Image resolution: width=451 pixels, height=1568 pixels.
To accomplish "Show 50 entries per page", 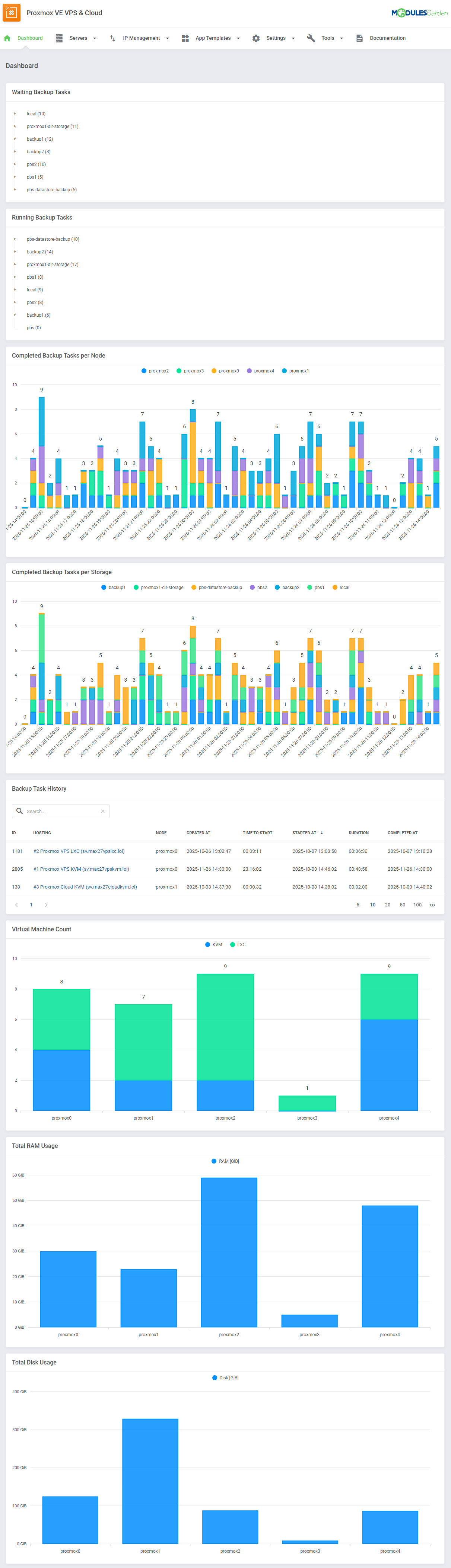I will (x=402, y=905).
